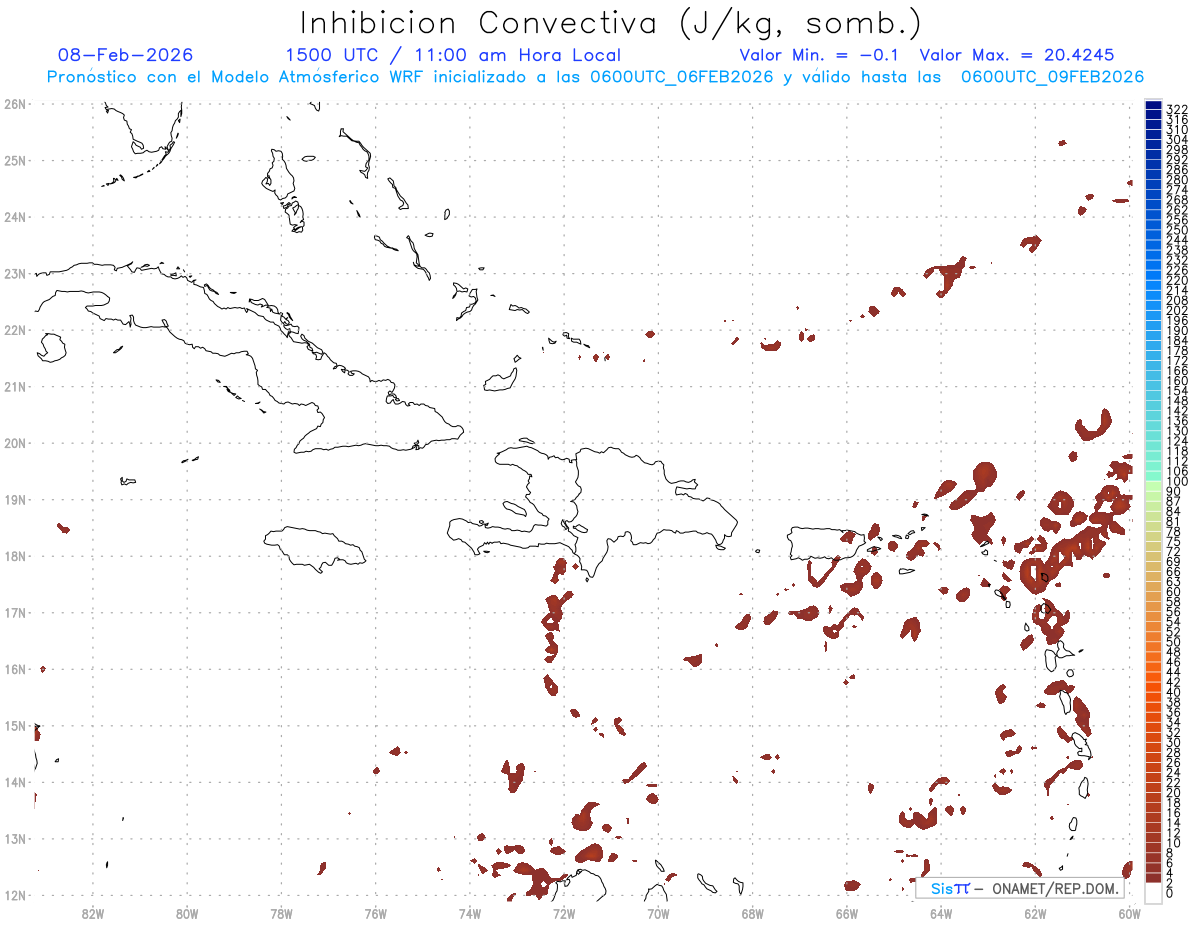Click the "12N" latitude label
This screenshot has width=1200, height=927.
(x=14, y=895)
